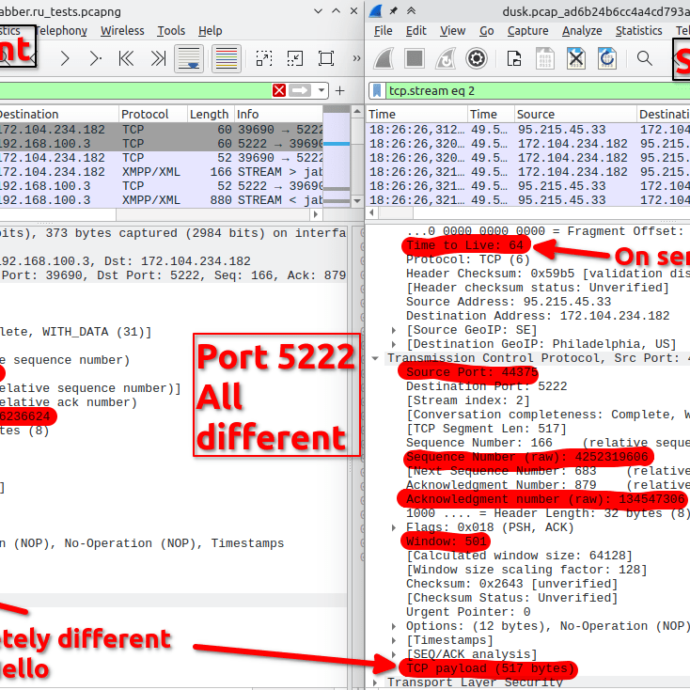Image resolution: width=690 pixels, height=690 pixels.
Task: Zoom in the text, left window
Action: click(x=264, y=59)
